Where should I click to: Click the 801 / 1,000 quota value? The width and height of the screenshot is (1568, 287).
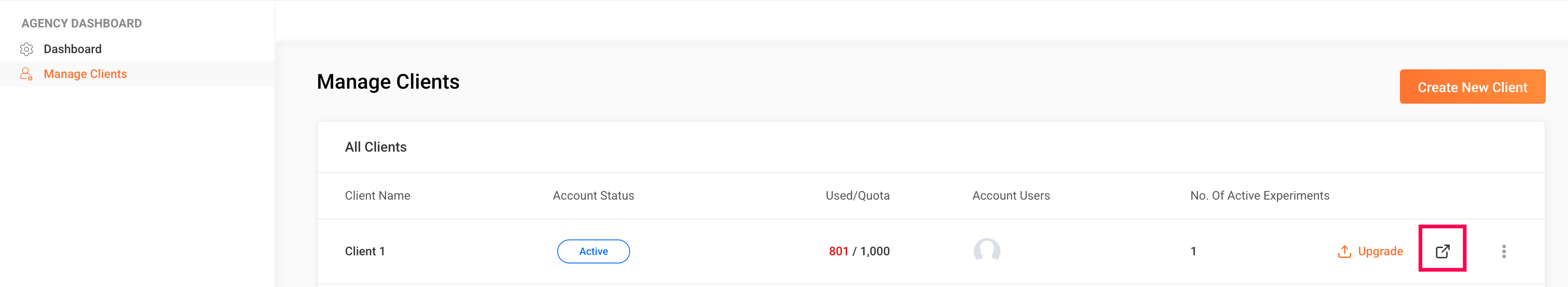(859, 252)
